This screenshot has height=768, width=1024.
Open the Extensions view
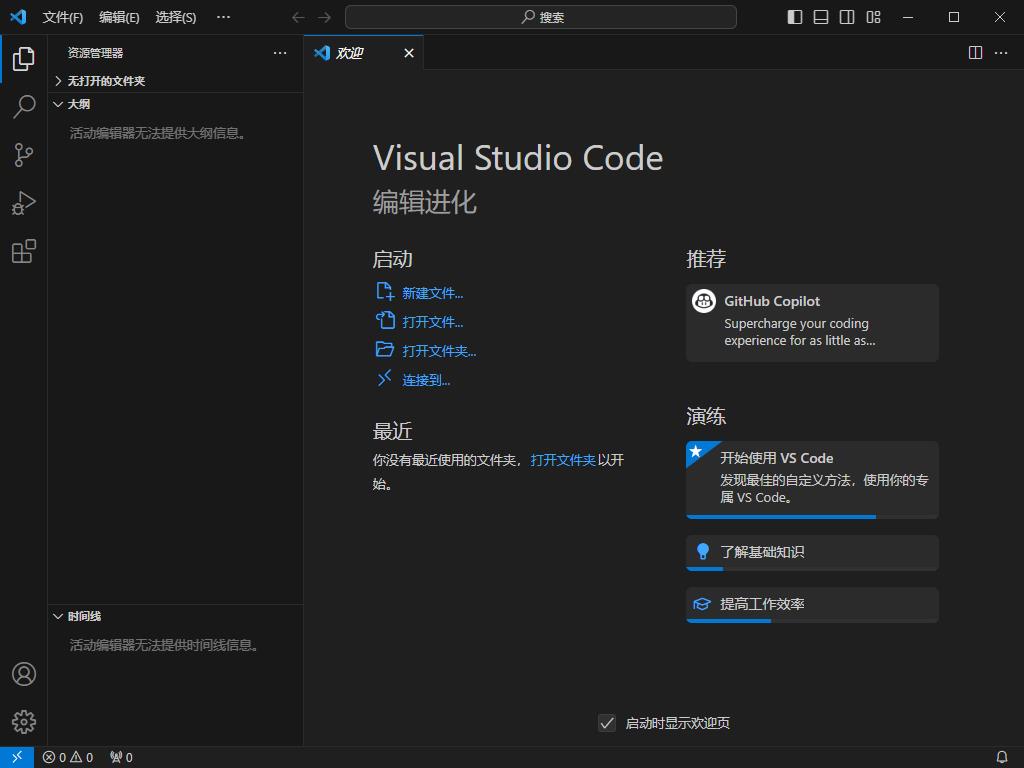point(24,251)
